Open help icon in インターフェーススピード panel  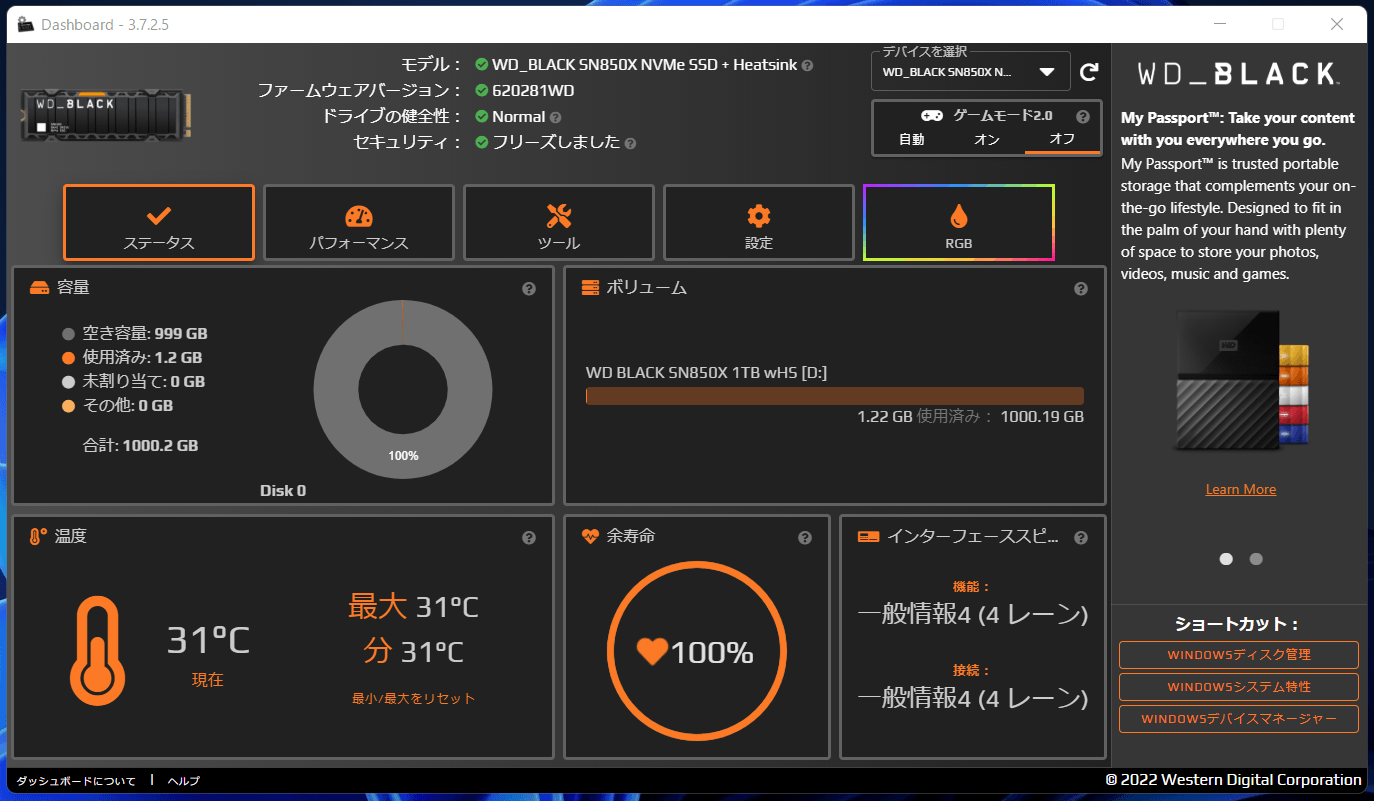(x=1081, y=538)
